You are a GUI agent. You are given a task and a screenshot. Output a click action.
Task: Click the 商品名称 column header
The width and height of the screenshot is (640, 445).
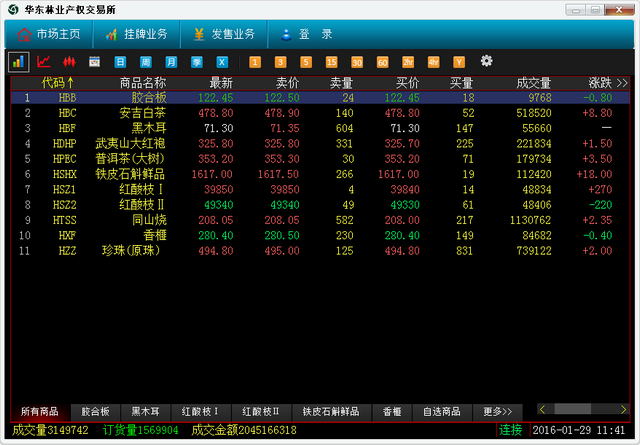[x=143, y=83]
